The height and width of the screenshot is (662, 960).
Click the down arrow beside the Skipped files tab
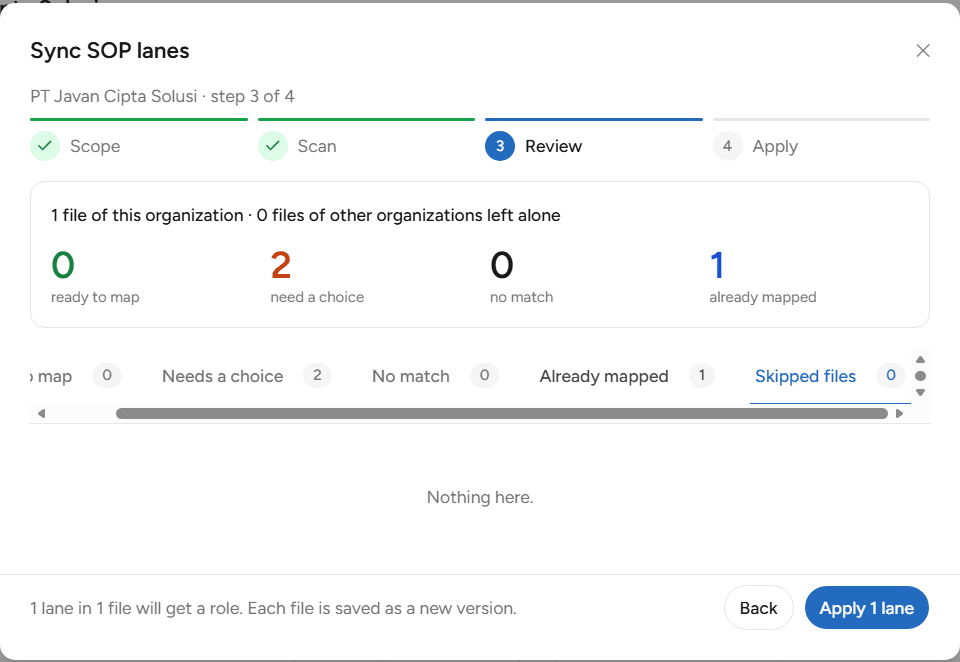[x=920, y=393]
